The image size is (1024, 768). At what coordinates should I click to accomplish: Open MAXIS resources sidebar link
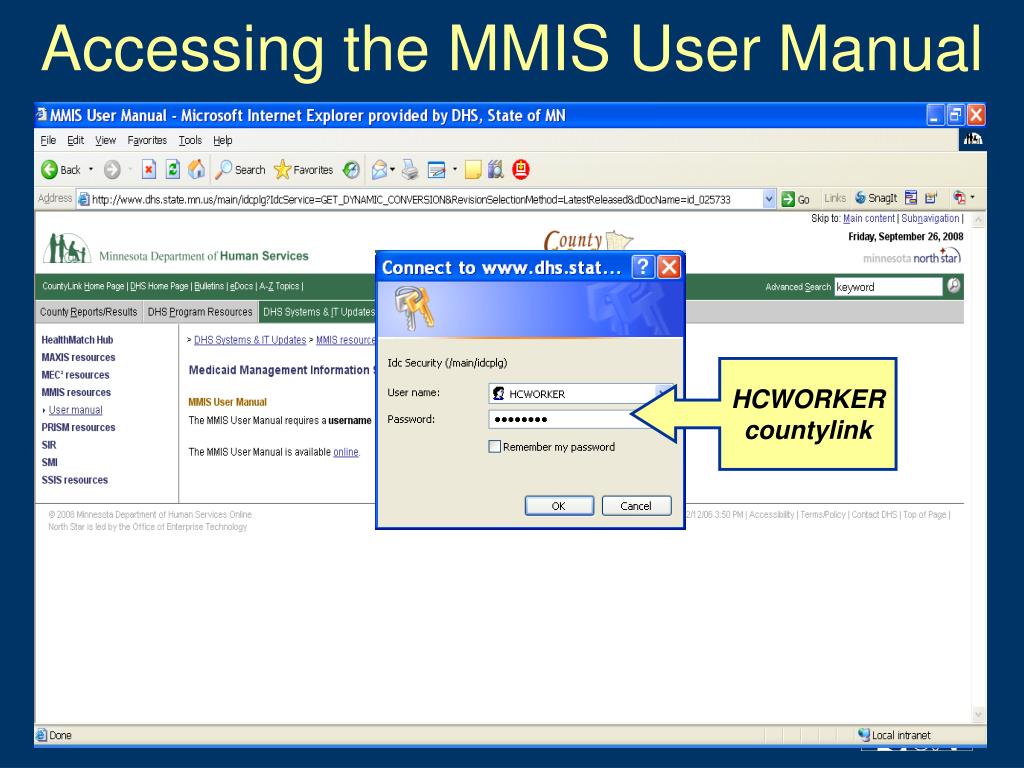[78, 357]
